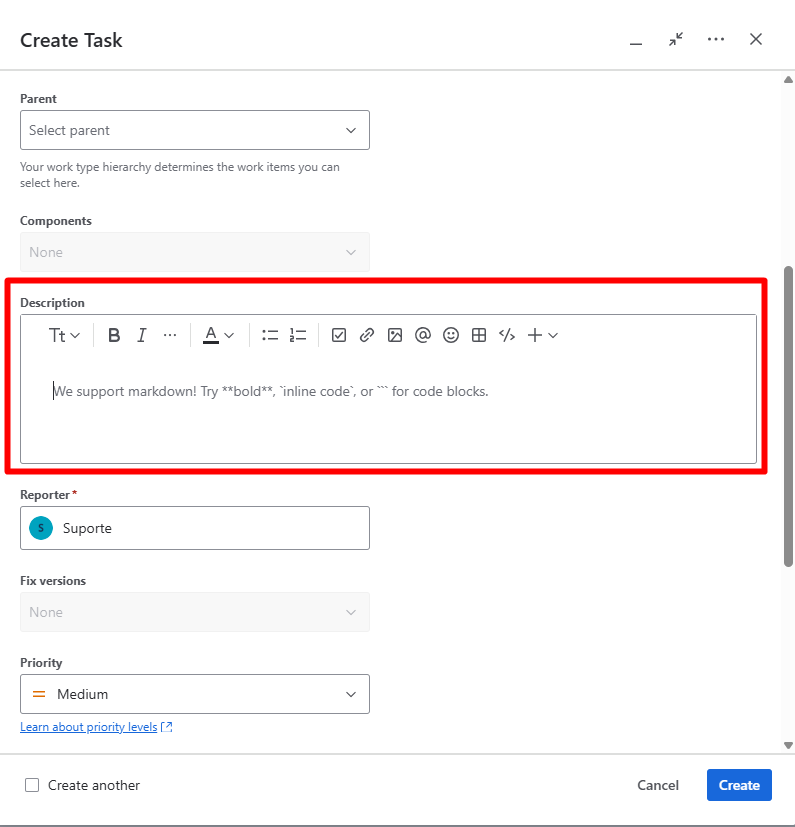Click the scroll up arrow
Image resolution: width=795 pixels, height=827 pixels.
click(x=789, y=80)
